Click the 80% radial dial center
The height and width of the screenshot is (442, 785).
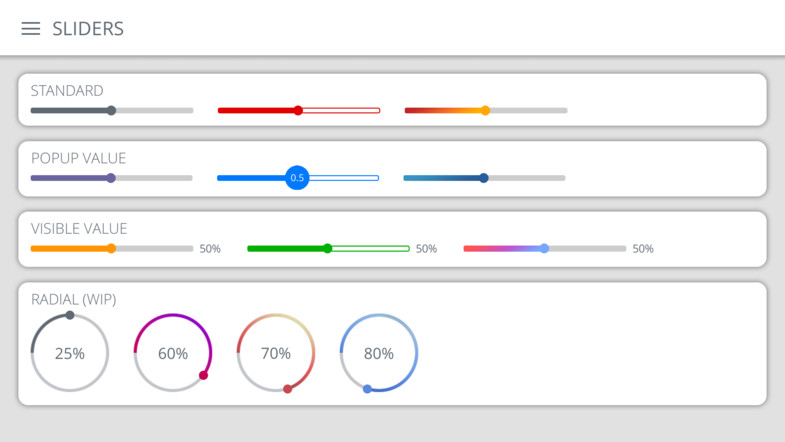(x=379, y=353)
